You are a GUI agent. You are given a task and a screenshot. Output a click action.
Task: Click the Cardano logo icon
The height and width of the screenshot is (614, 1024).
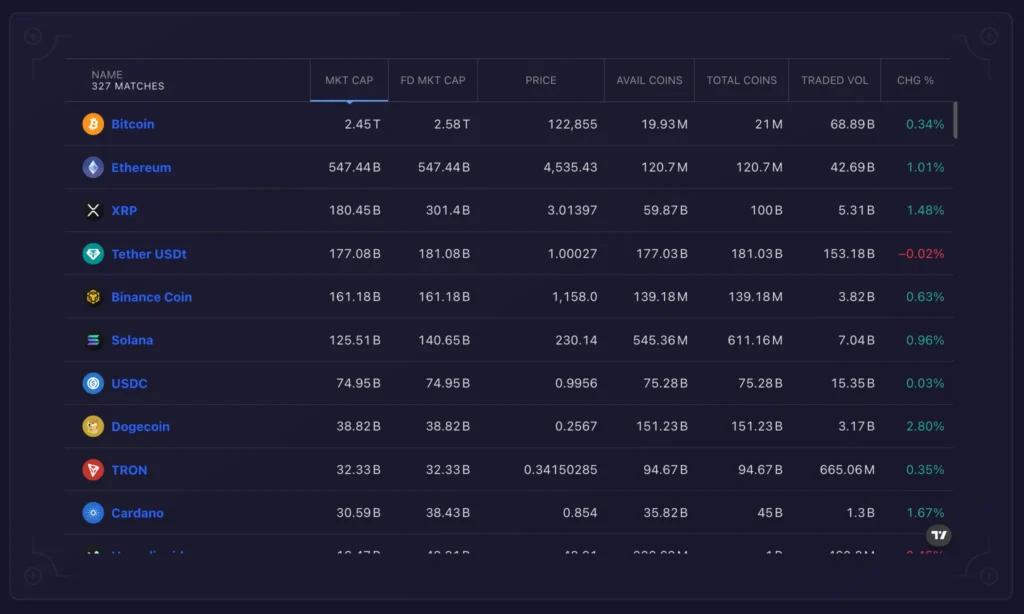[x=93, y=513]
